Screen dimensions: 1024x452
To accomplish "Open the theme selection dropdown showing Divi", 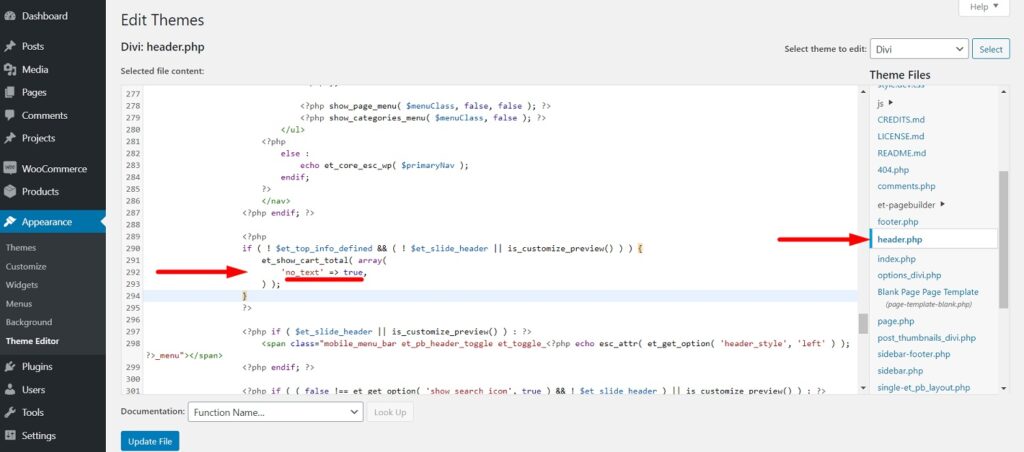I will (x=919, y=49).
